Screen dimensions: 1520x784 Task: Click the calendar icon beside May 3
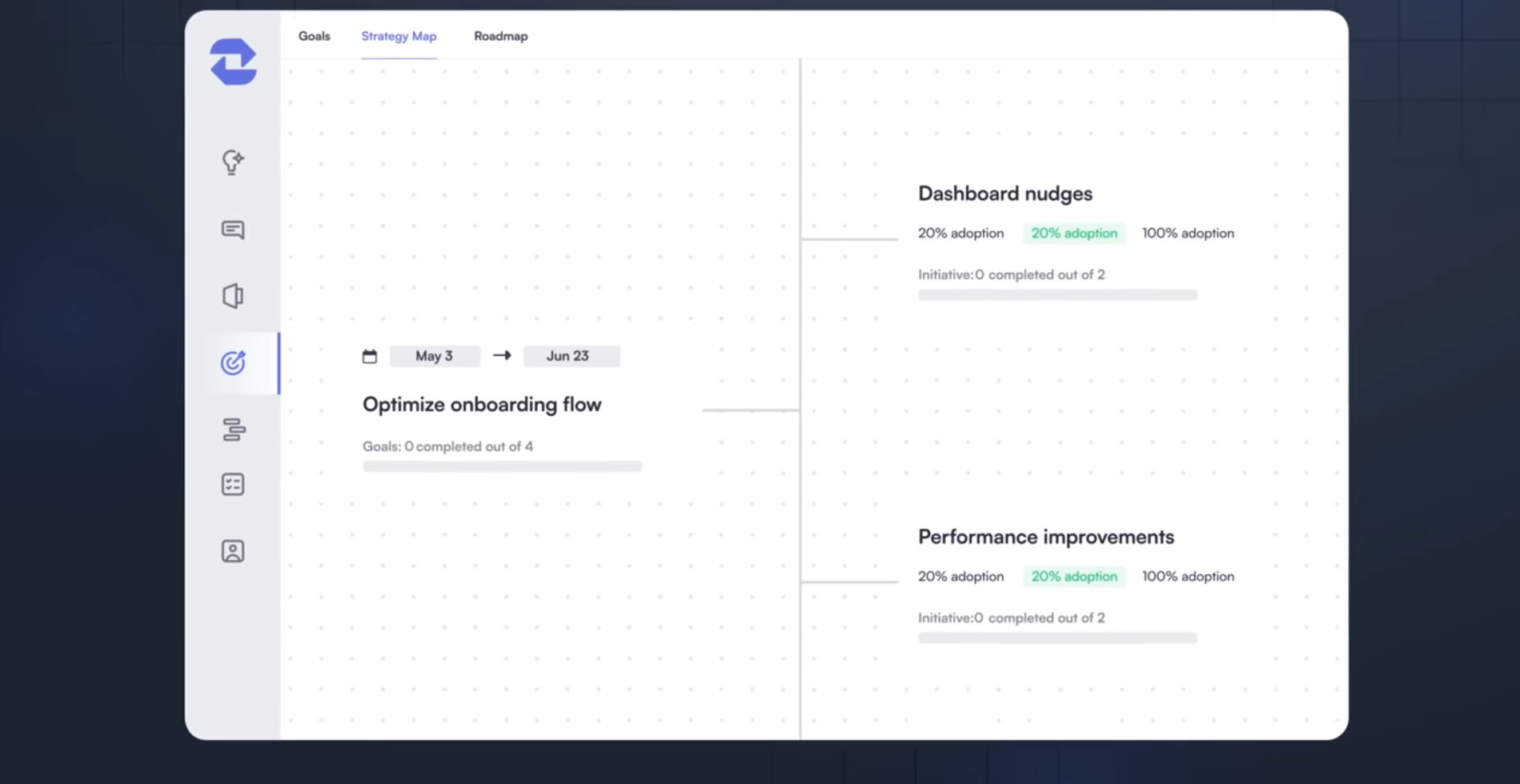[370, 356]
